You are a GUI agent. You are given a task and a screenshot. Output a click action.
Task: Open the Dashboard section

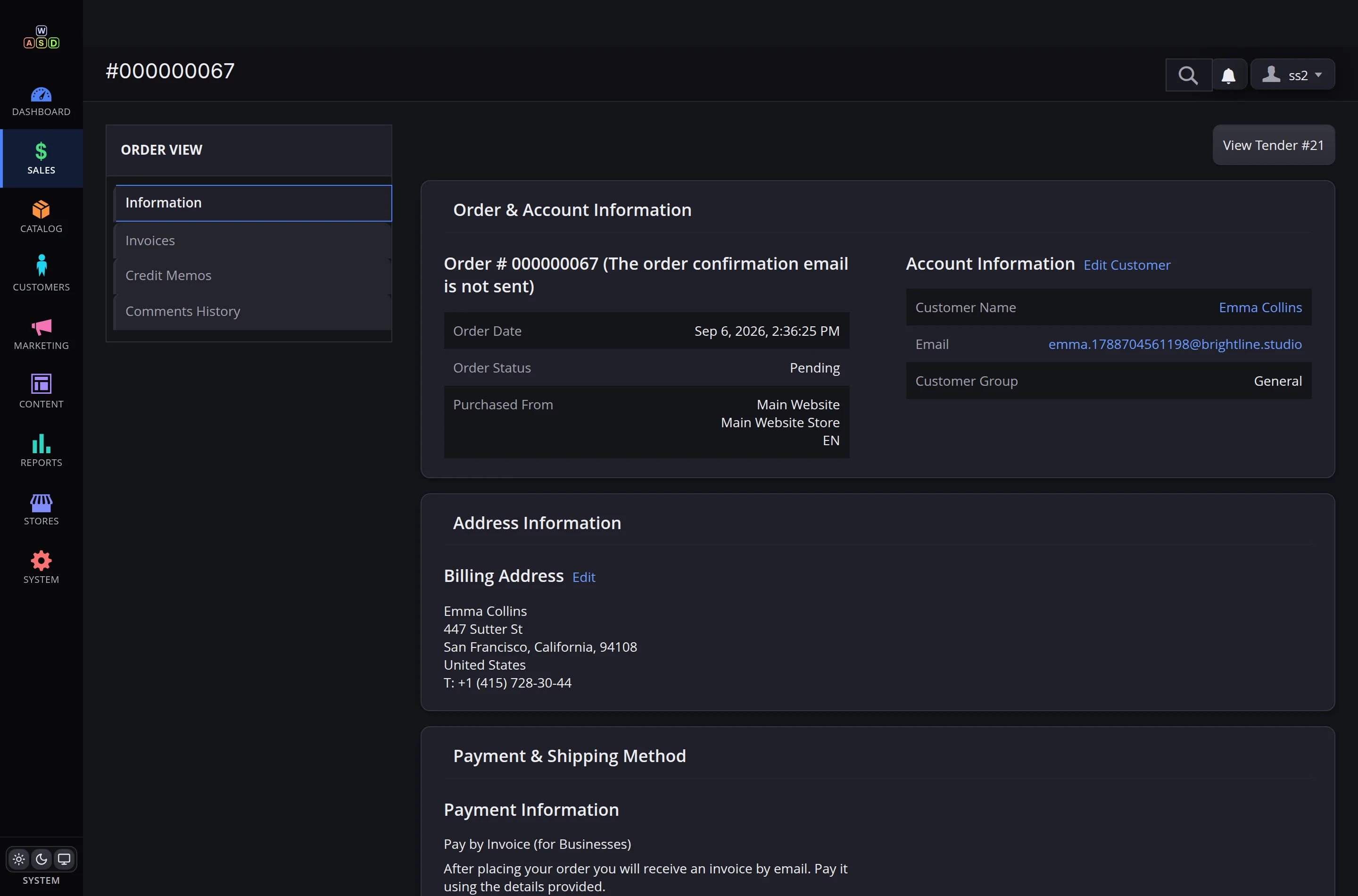(x=41, y=102)
